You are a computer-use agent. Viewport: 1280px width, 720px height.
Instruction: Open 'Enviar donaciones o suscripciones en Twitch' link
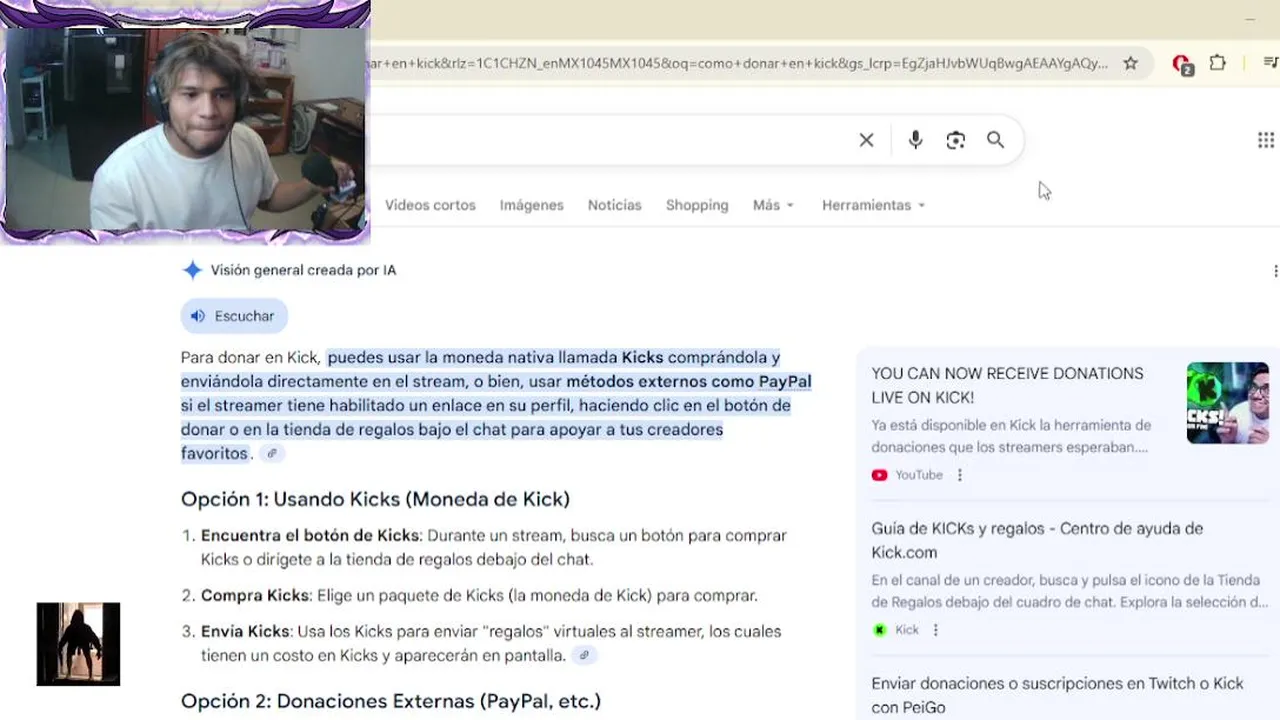pyautogui.click(x=1057, y=695)
